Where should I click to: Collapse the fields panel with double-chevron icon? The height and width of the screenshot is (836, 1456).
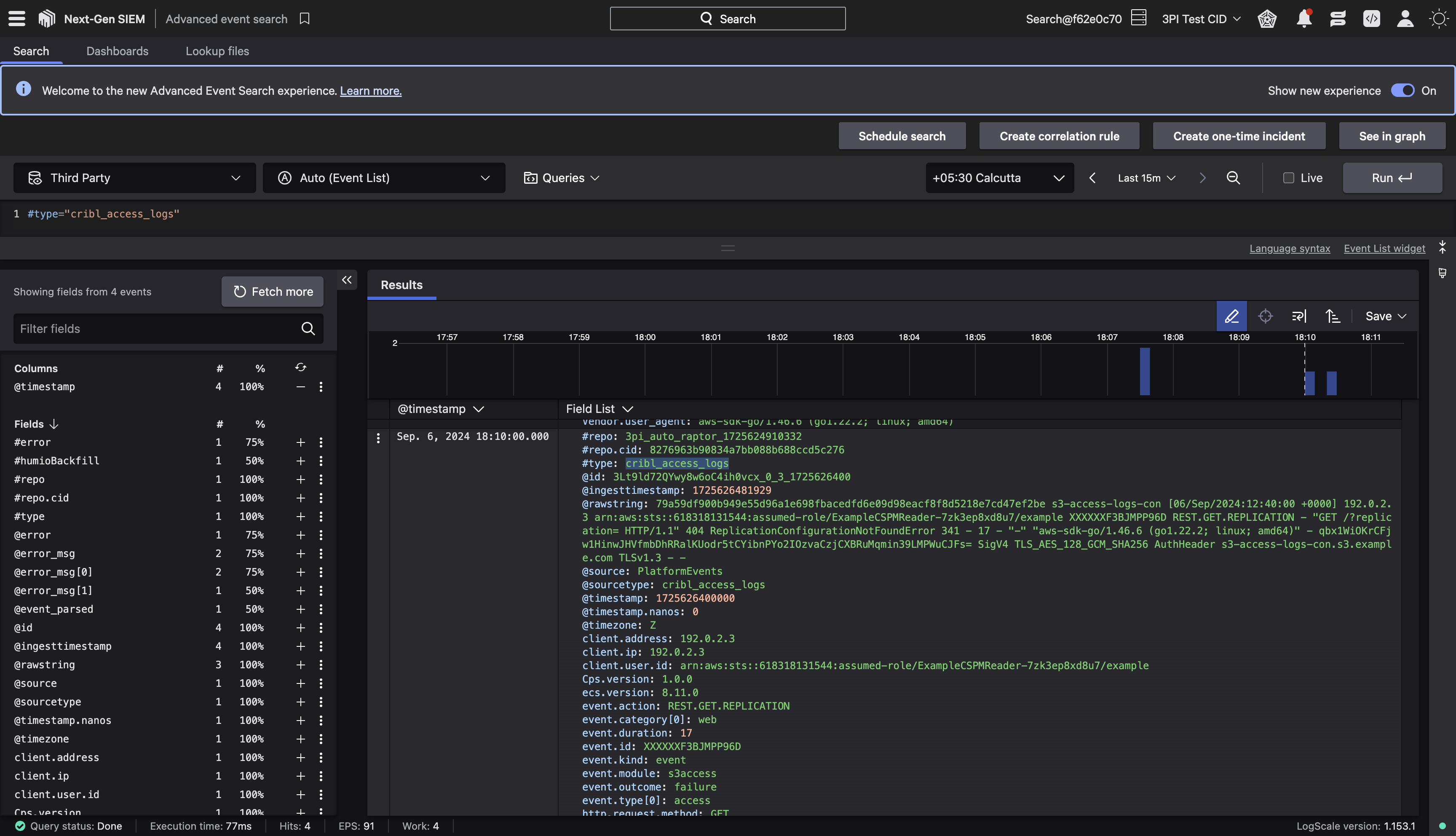click(x=347, y=280)
